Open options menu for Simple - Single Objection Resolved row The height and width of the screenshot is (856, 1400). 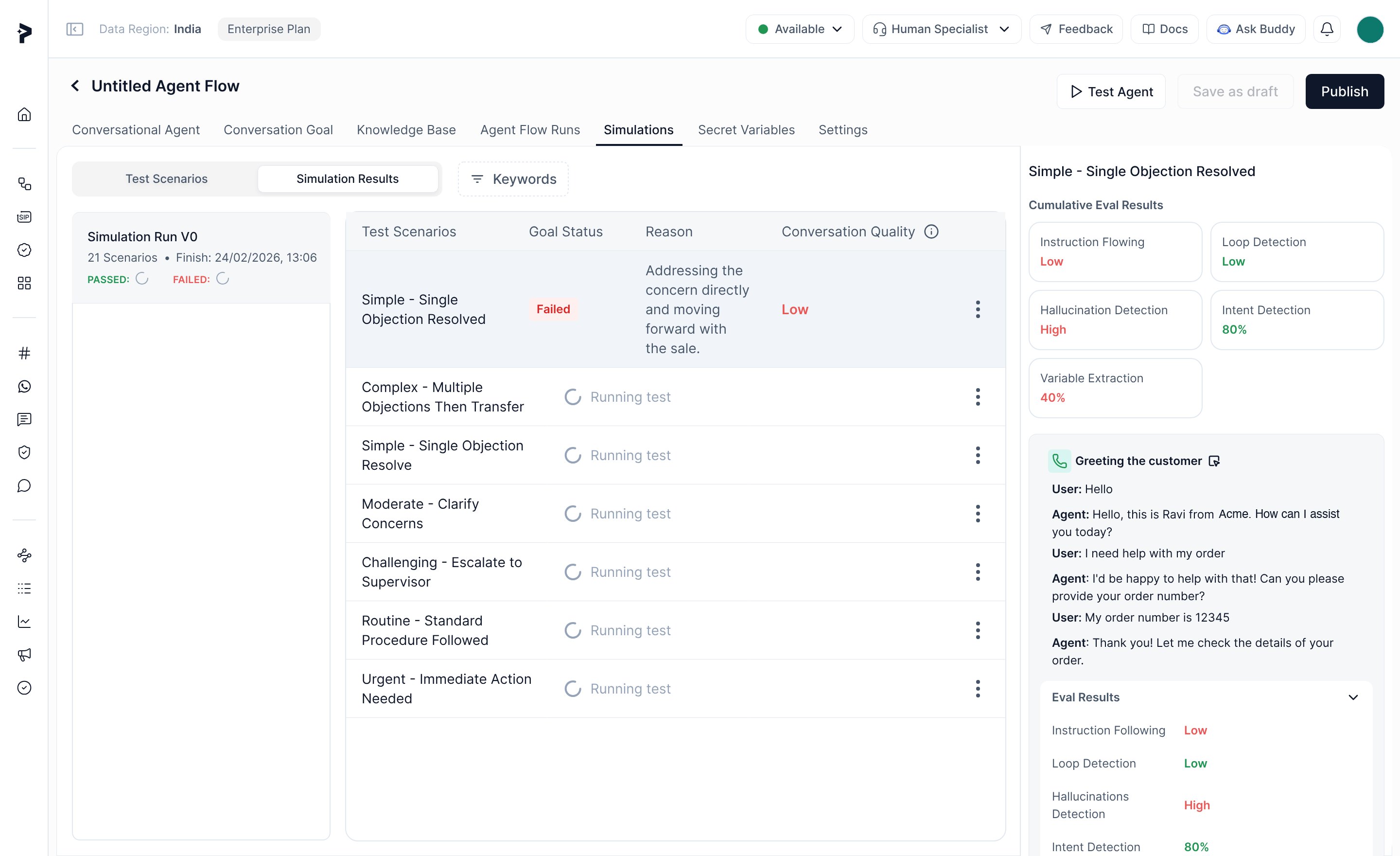click(x=977, y=309)
